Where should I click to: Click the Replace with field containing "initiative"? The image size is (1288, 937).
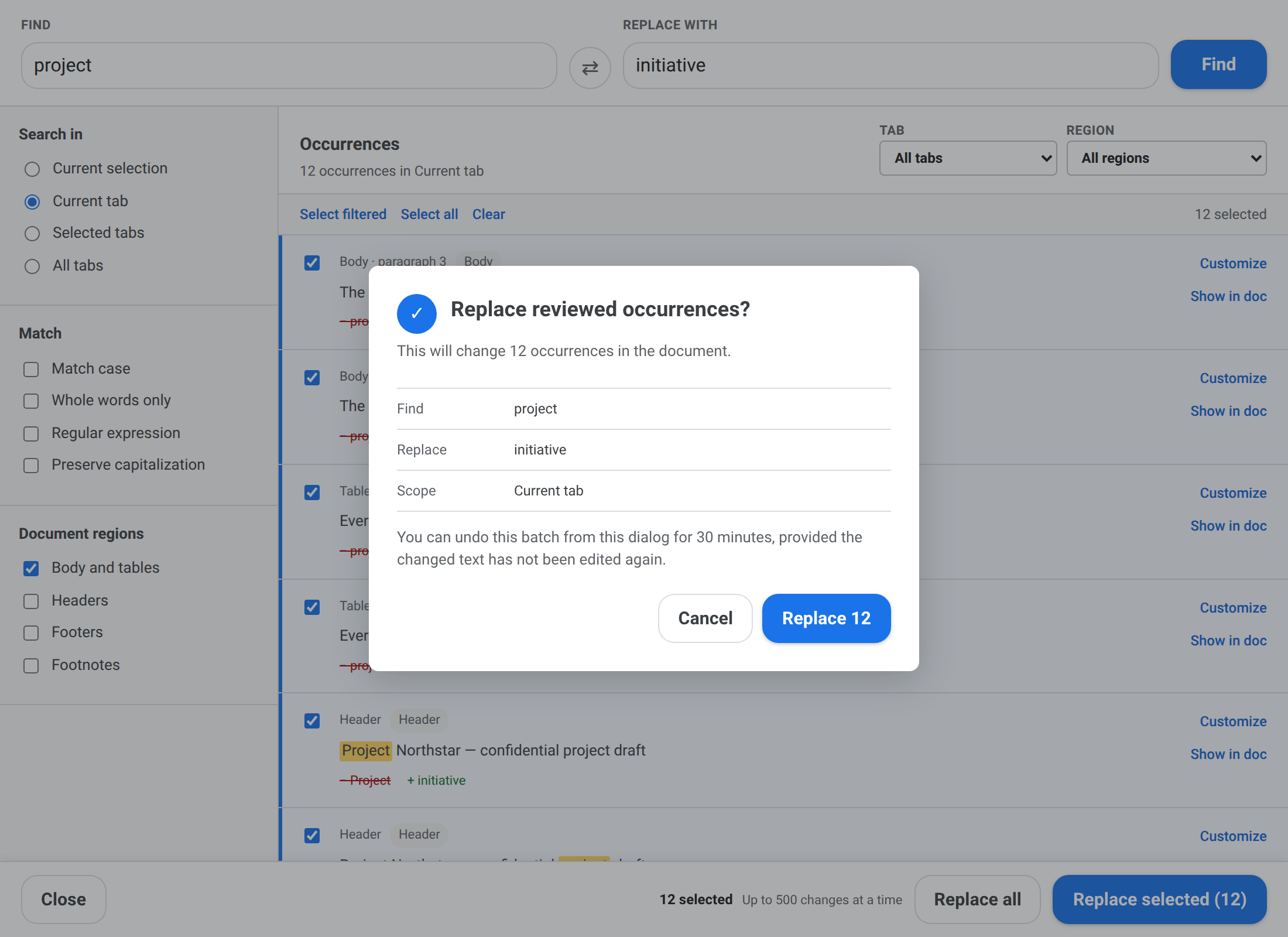click(x=890, y=66)
